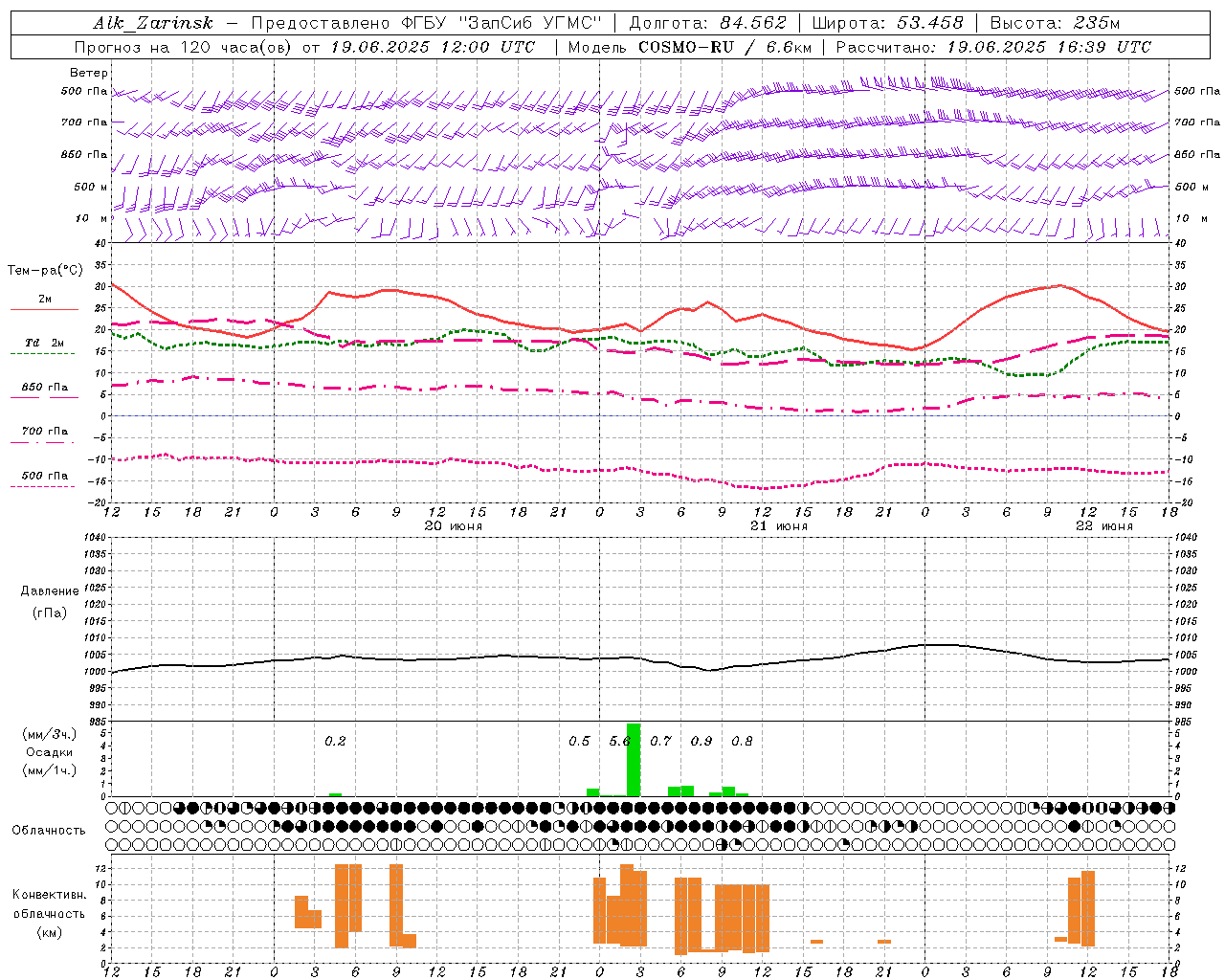Click the 850 гПа temperature legend entry
Image resolution: width=1225 pixels, height=980 pixels.
(x=44, y=389)
